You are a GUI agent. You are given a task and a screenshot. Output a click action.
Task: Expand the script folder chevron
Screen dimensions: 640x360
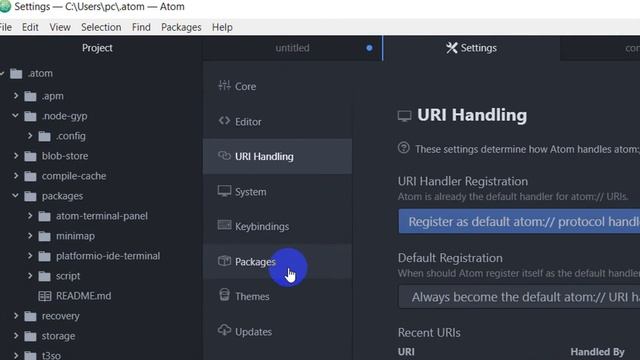click(x=30, y=276)
